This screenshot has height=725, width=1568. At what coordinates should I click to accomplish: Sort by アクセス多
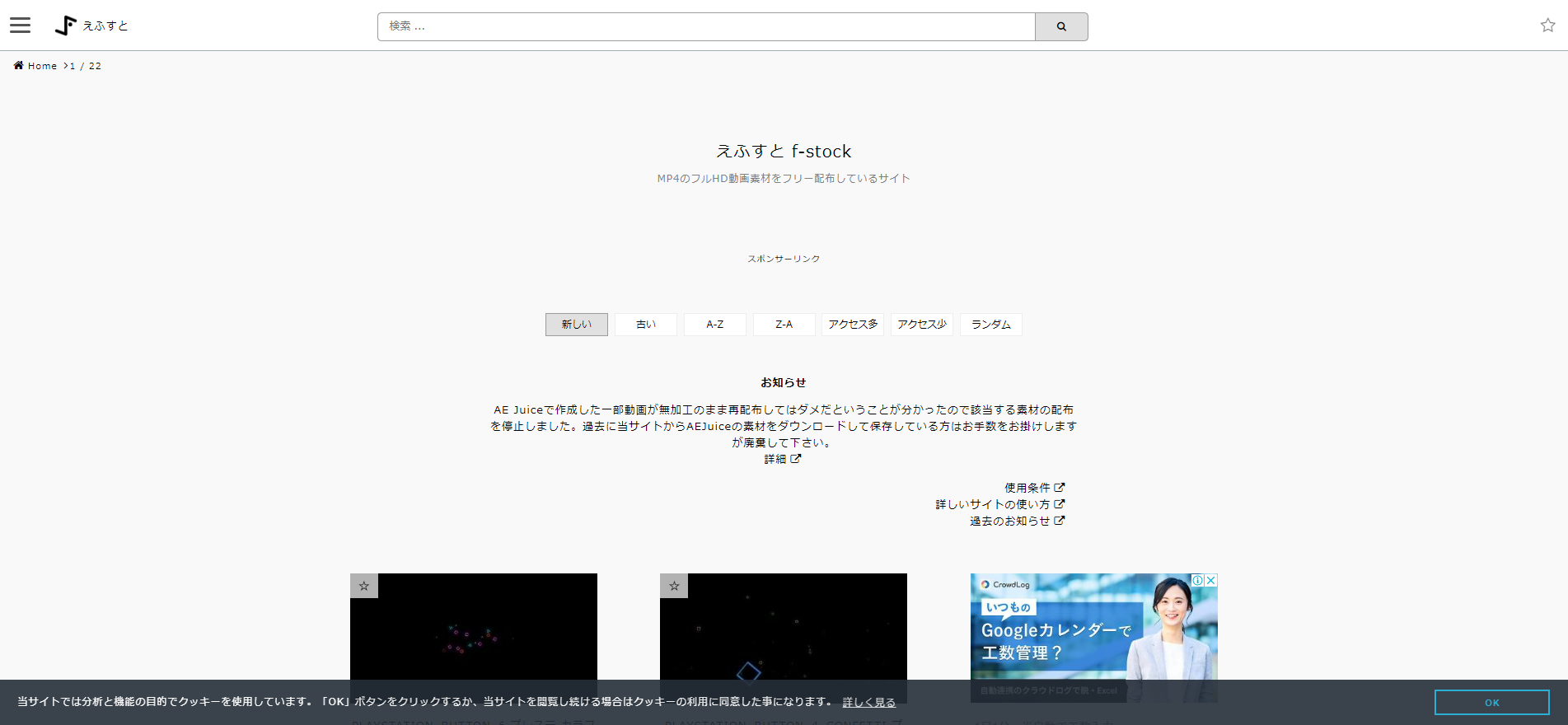pyautogui.click(x=853, y=325)
